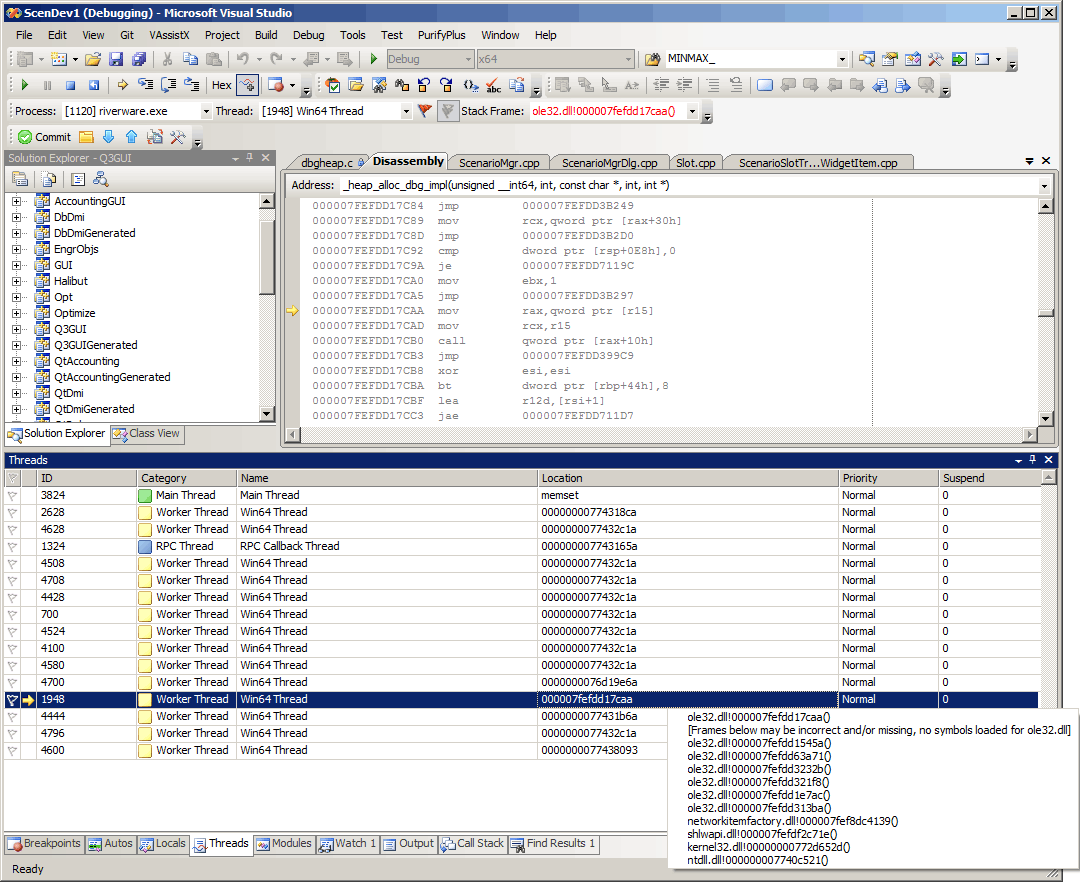Expand the AccountingGUI project node
Screen dimensions: 1080x882
[x=17, y=202]
